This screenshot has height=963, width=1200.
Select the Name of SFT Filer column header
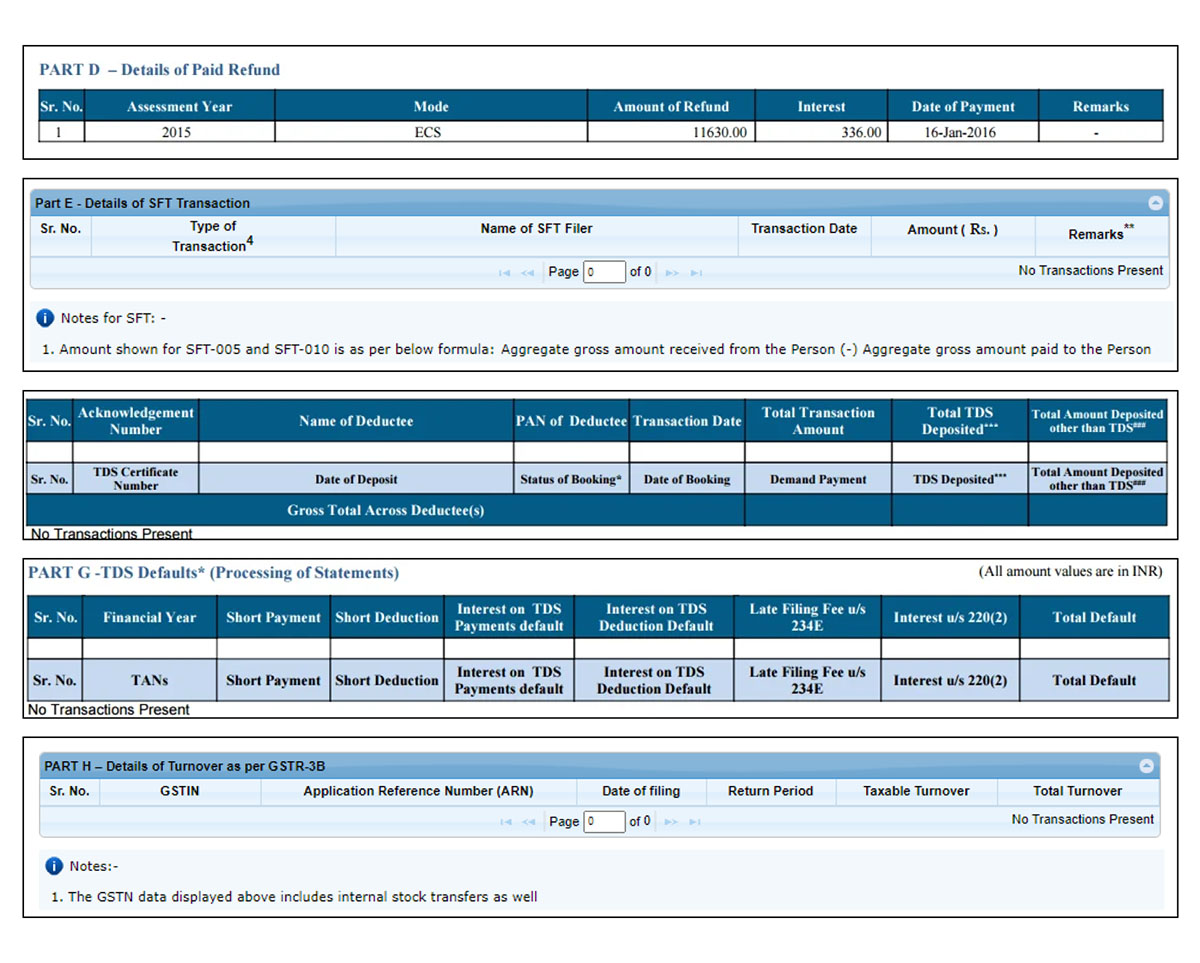536,228
